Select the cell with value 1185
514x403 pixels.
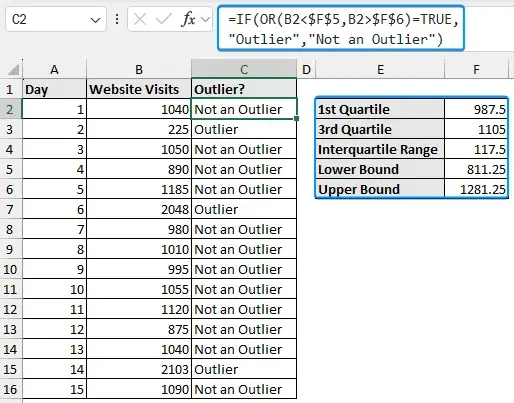pyautogui.click(x=139, y=189)
